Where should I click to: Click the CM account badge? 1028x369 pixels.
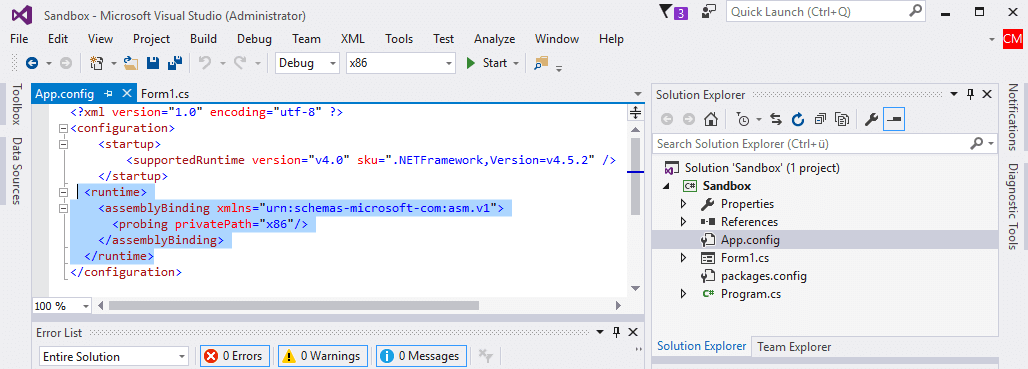(1012, 39)
